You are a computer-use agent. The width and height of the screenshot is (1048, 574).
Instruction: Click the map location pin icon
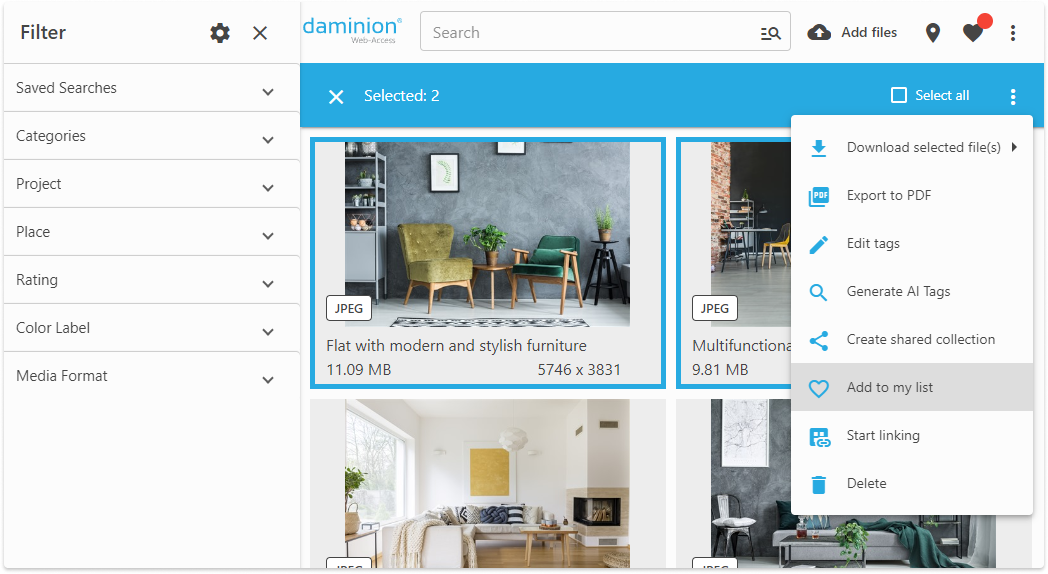[932, 33]
